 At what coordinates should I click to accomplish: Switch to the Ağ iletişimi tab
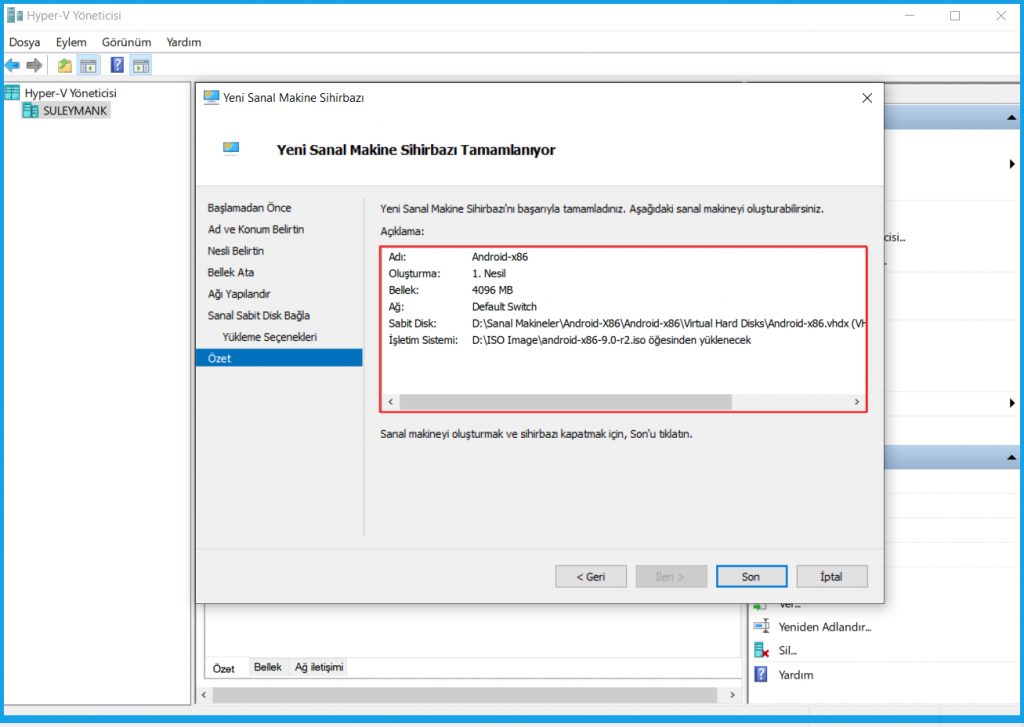tap(319, 667)
